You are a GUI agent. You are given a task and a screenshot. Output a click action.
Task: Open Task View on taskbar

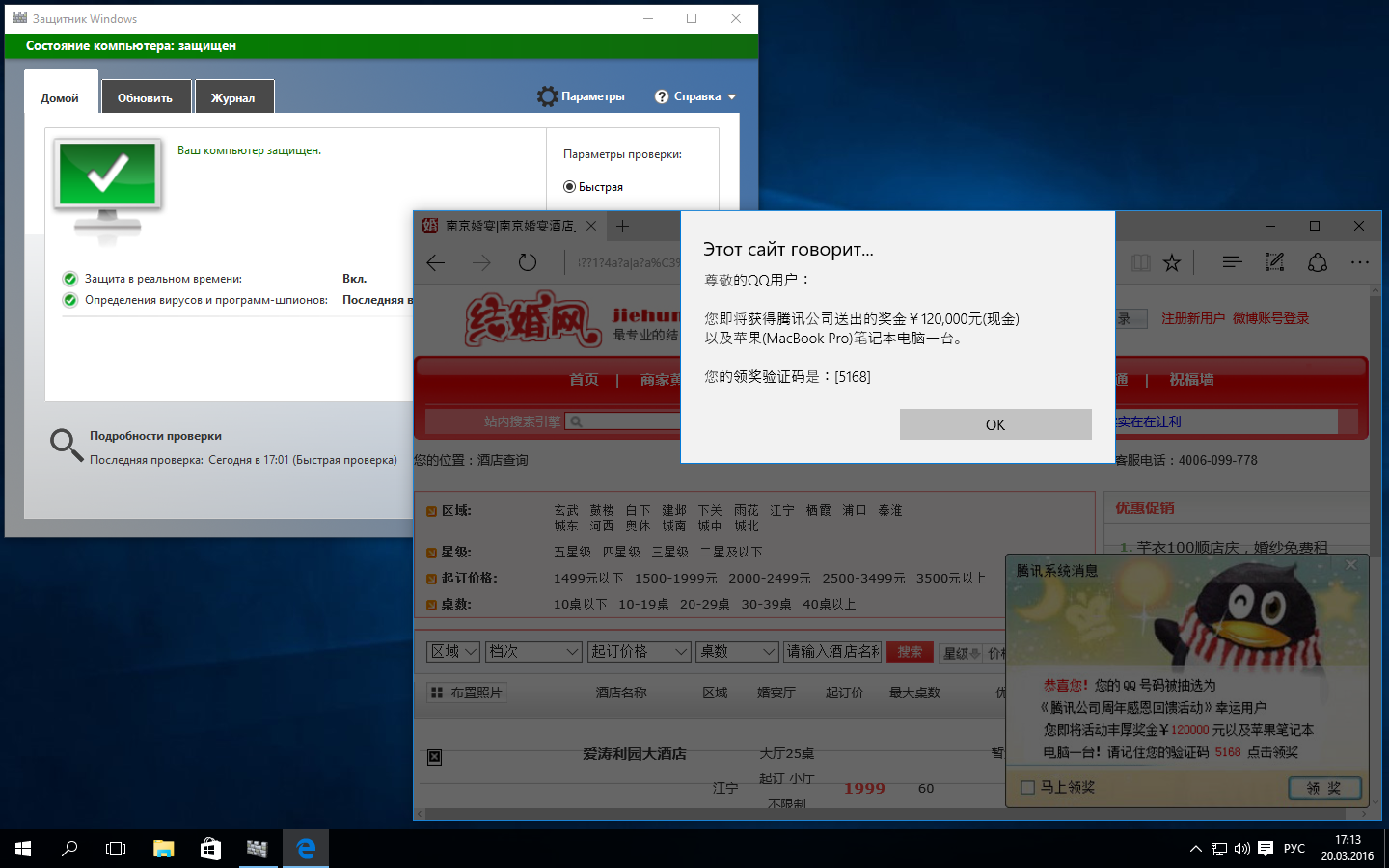(116, 849)
